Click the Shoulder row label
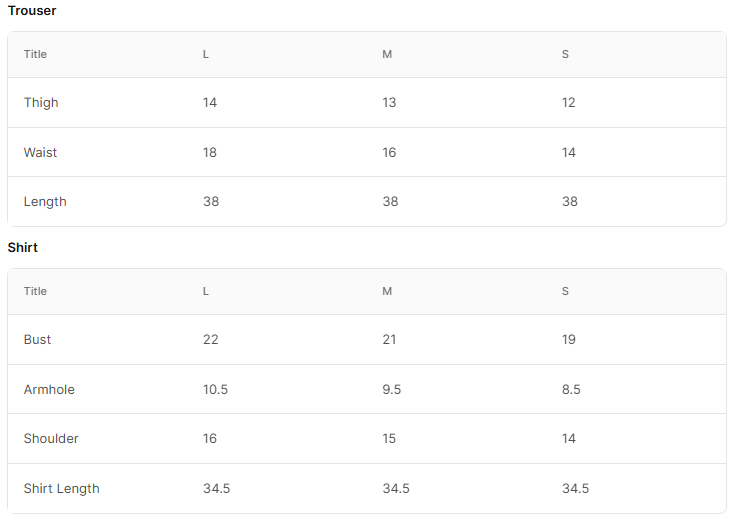The width and height of the screenshot is (730, 517). tap(51, 439)
